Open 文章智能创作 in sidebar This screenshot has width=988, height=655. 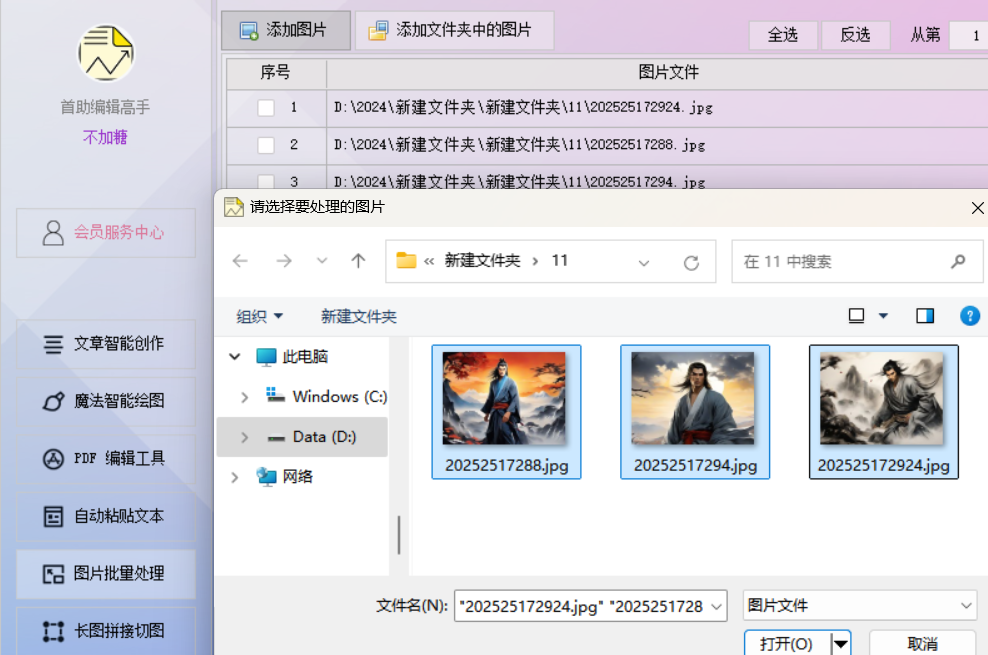click(106, 344)
